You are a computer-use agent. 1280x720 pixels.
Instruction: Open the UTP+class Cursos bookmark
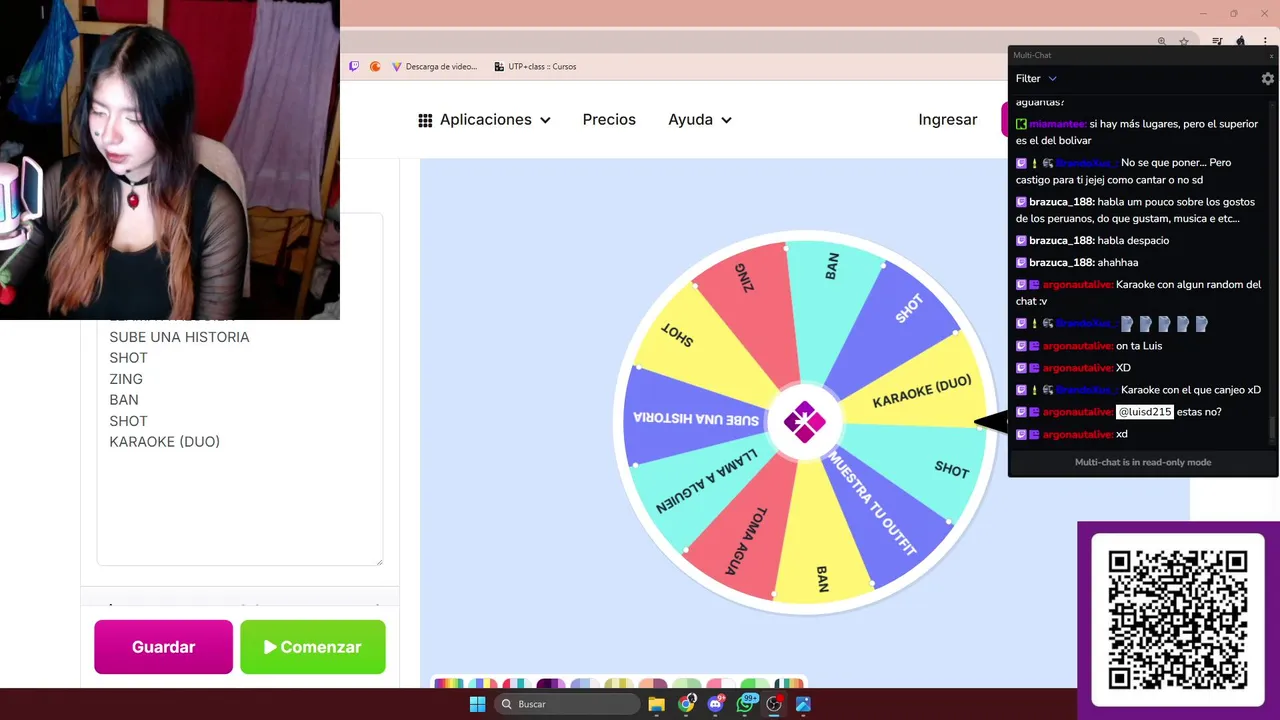click(536, 67)
